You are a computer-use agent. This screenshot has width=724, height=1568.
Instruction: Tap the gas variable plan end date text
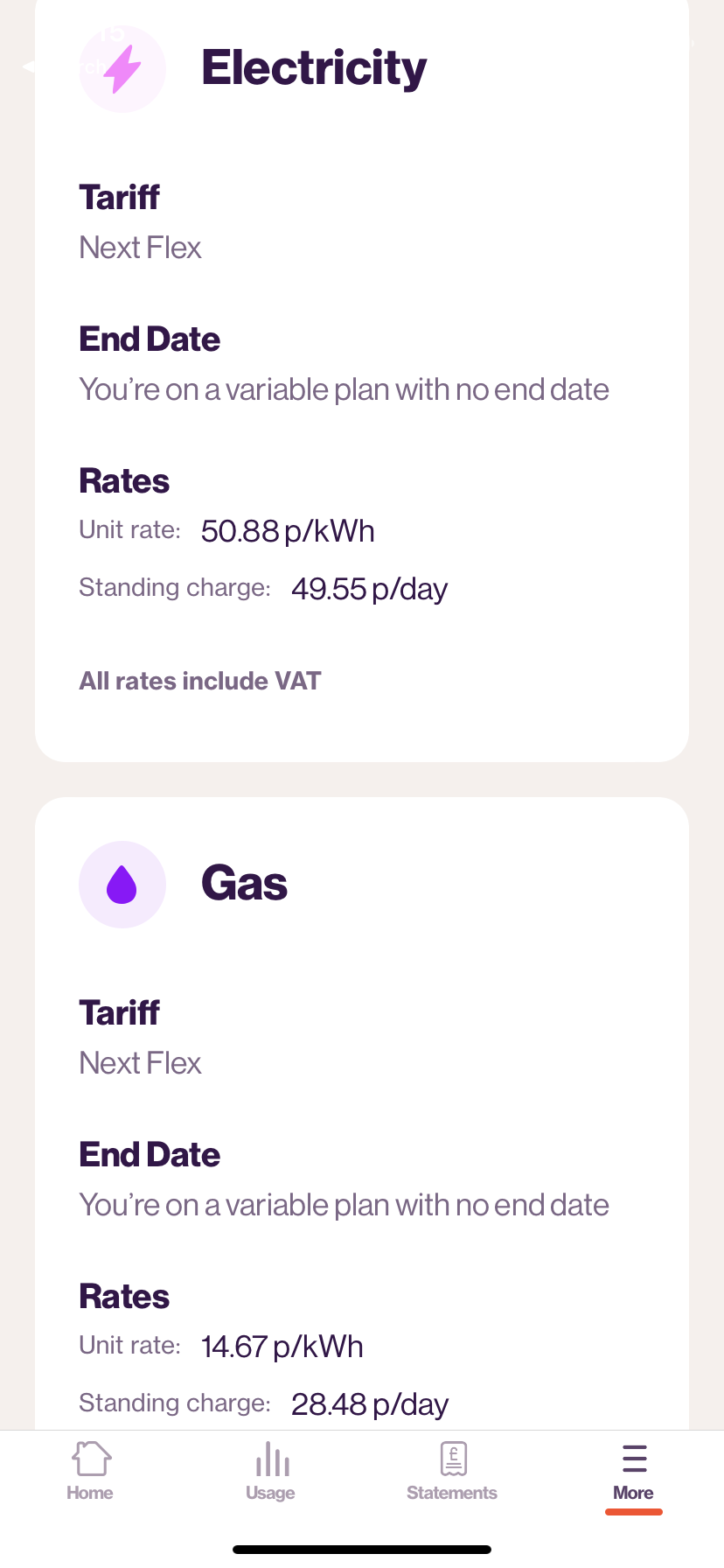[344, 1205]
